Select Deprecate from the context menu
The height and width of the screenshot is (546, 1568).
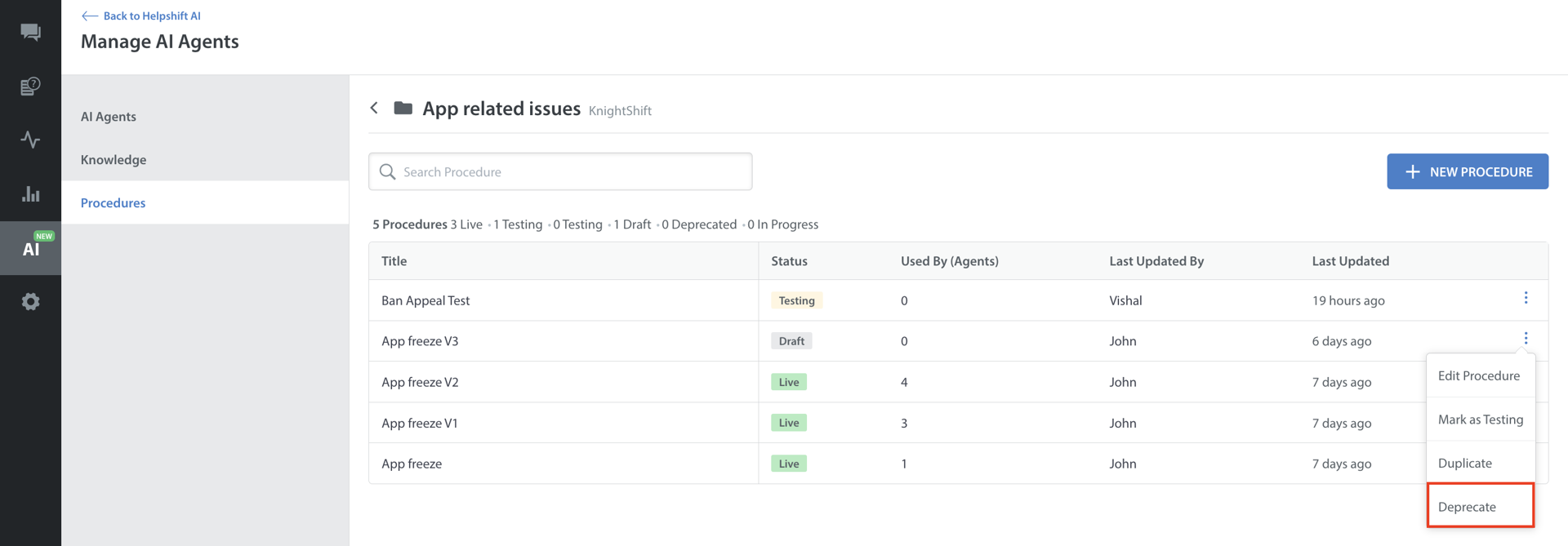(1467, 507)
